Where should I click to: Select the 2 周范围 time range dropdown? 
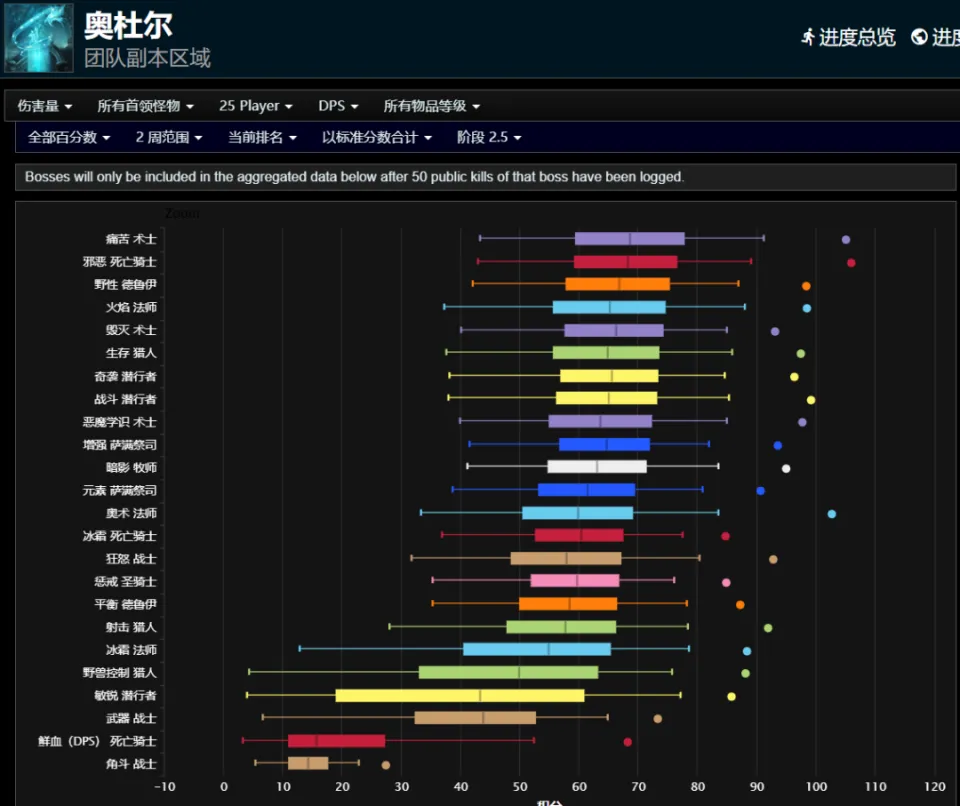coord(169,137)
